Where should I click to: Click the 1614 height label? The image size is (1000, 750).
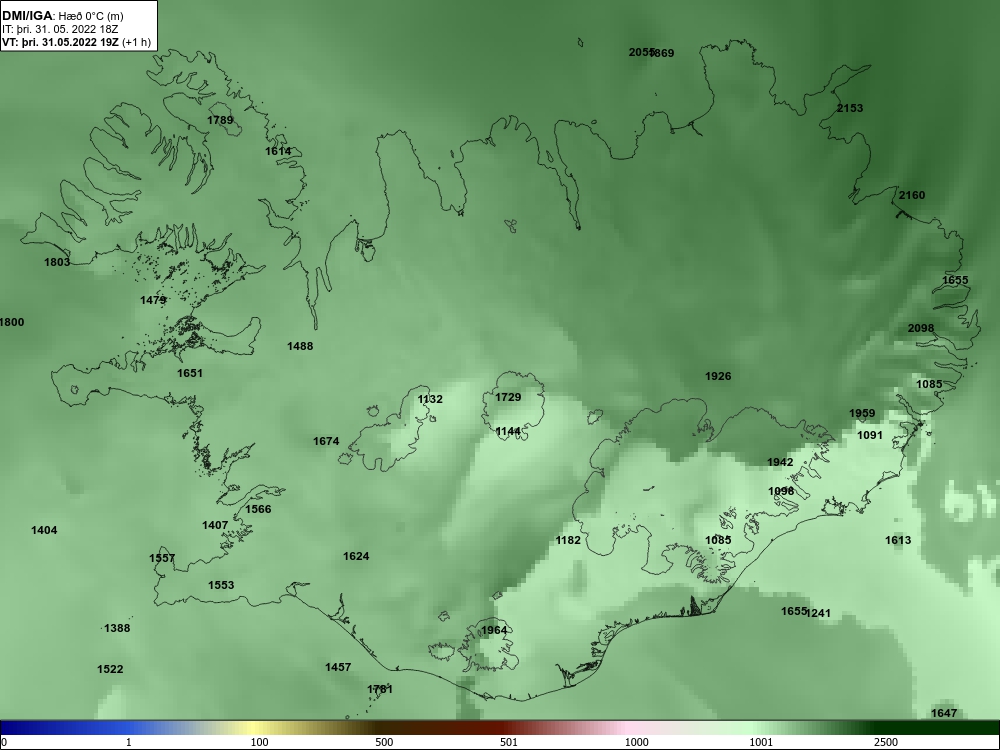coord(278,151)
